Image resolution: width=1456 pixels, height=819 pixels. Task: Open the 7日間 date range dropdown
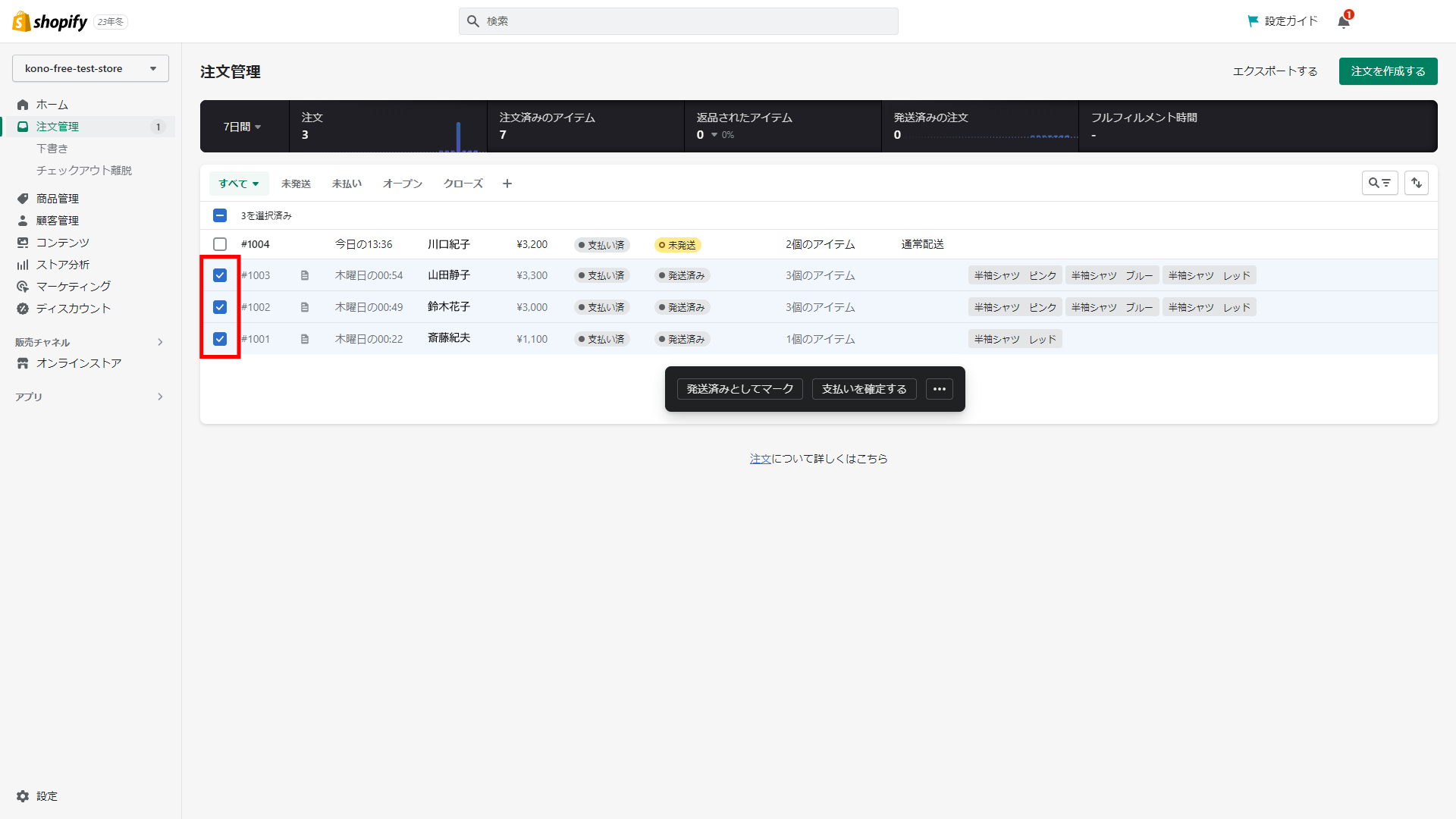[242, 127]
